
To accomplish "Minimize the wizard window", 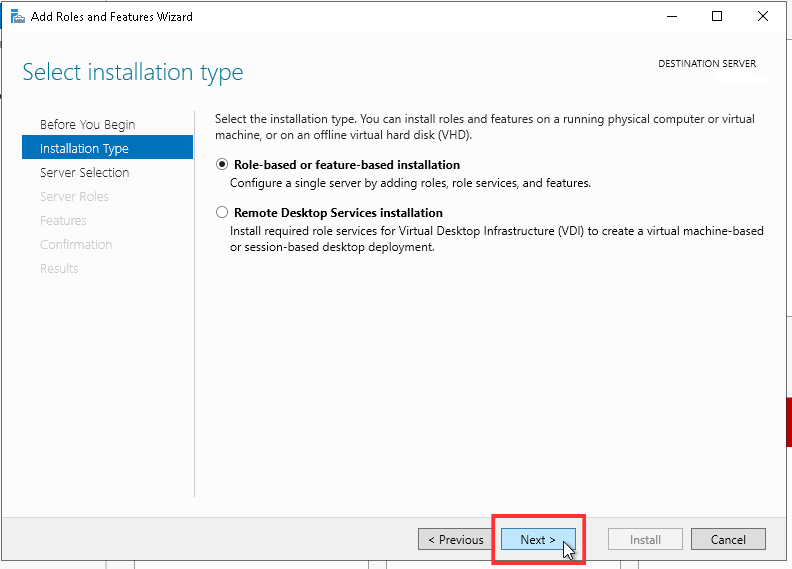I will click(x=672, y=17).
